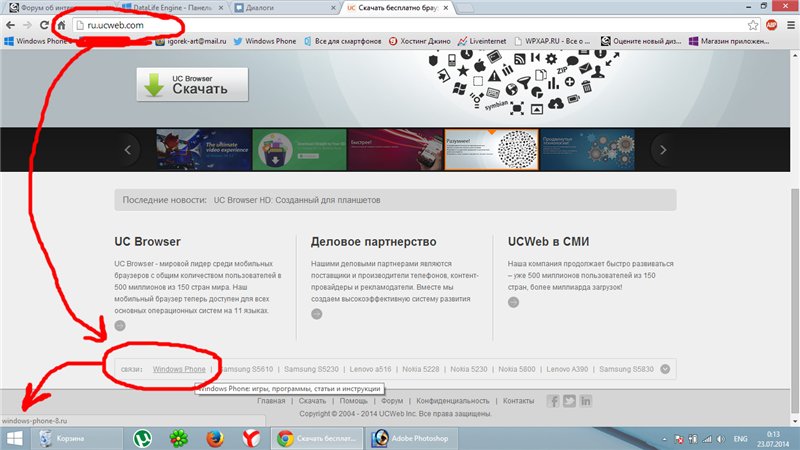Select the Быстрее red thumbnail
This screenshot has height=450, width=800.
(395, 149)
